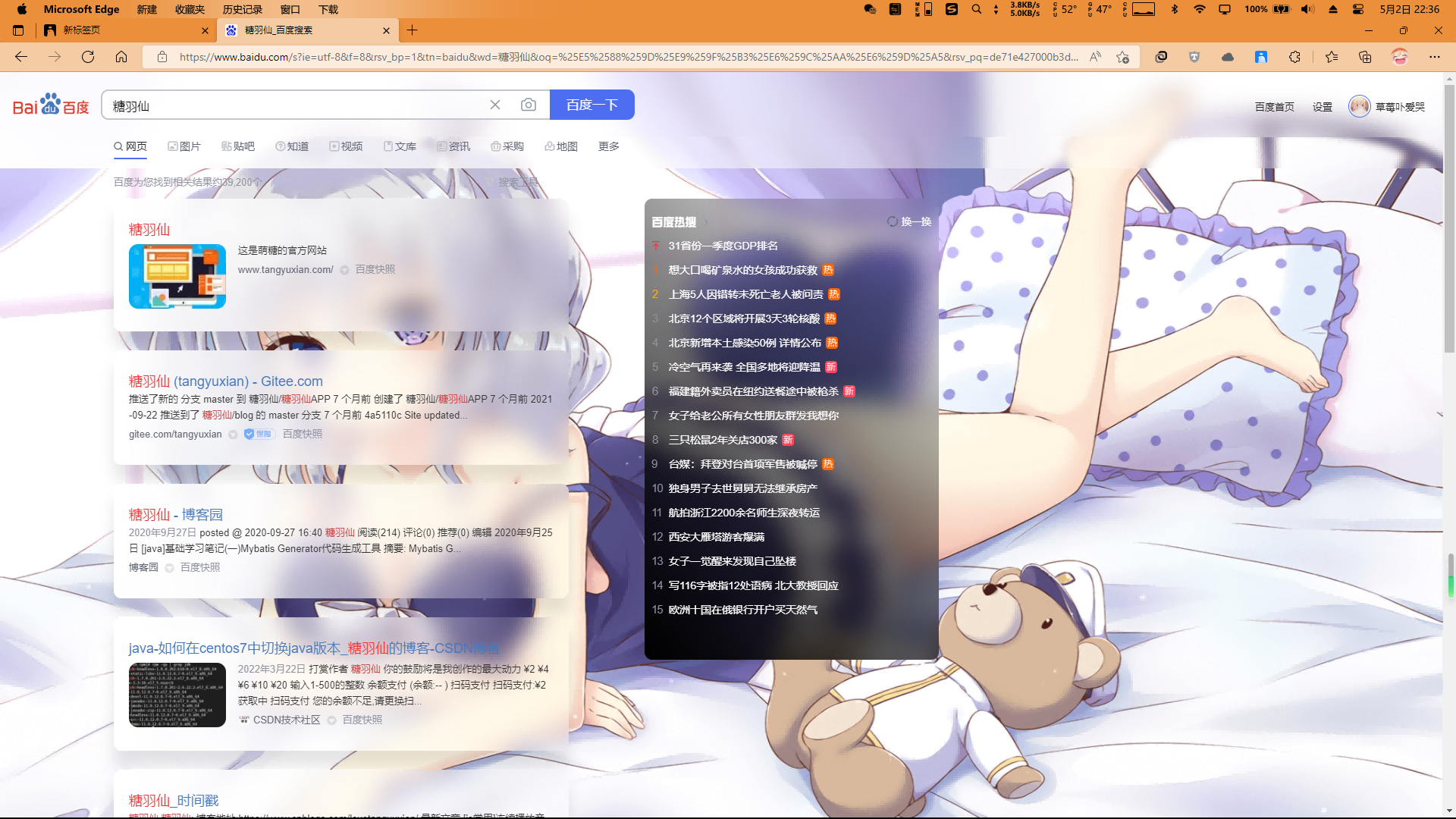Expand the 更多 search categories
1456x819 pixels.
(x=609, y=146)
